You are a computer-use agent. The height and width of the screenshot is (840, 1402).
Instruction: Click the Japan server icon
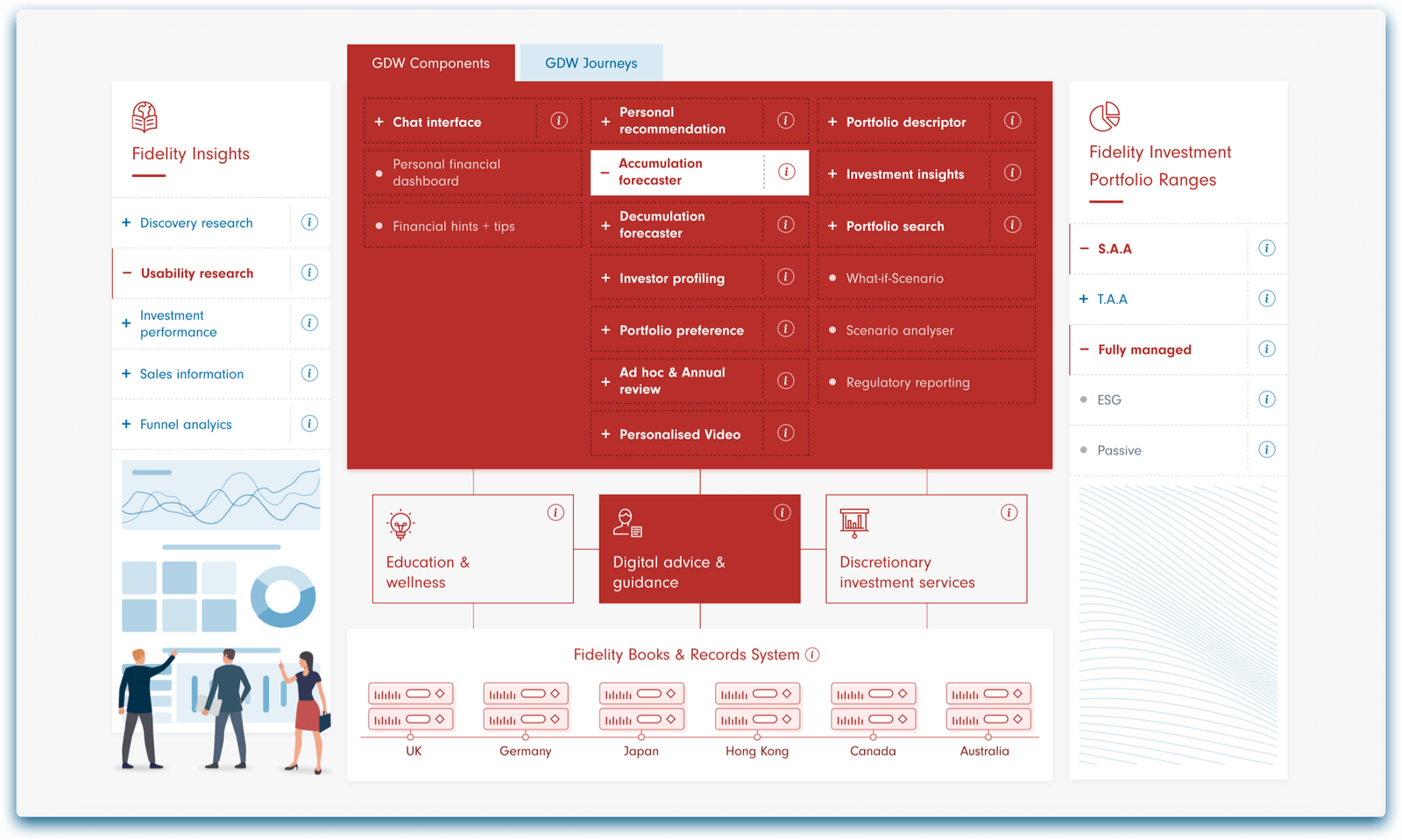[x=641, y=707]
